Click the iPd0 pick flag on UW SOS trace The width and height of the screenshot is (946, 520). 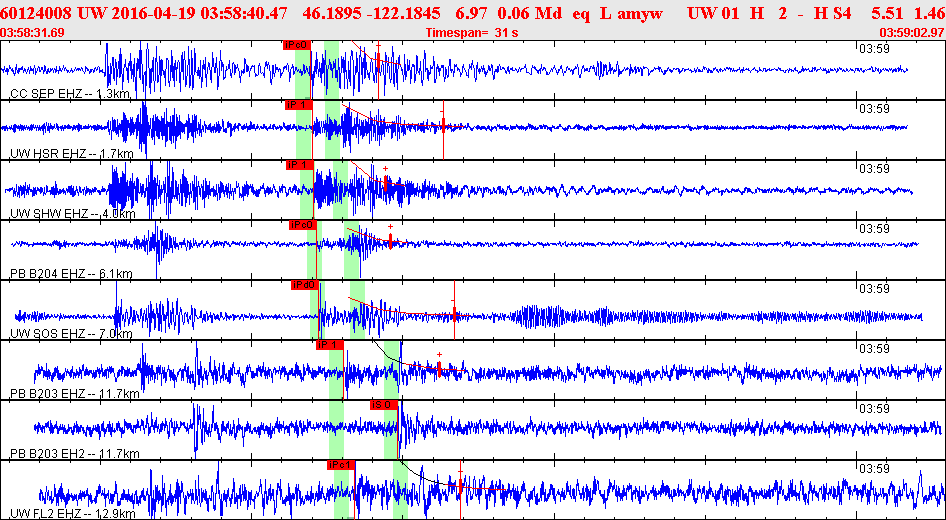click(x=305, y=285)
